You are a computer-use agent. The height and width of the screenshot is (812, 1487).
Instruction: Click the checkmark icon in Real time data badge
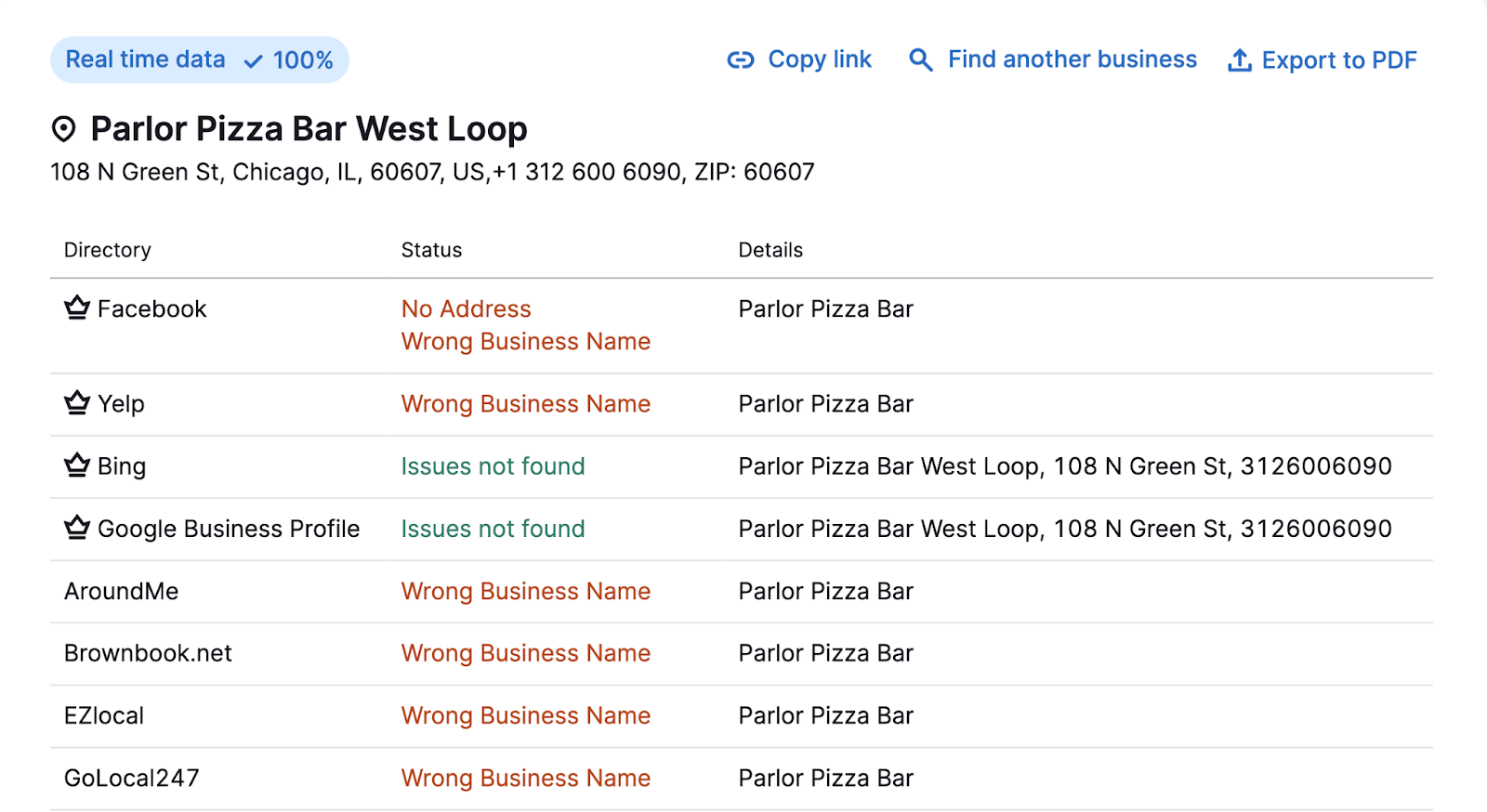[x=253, y=61]
